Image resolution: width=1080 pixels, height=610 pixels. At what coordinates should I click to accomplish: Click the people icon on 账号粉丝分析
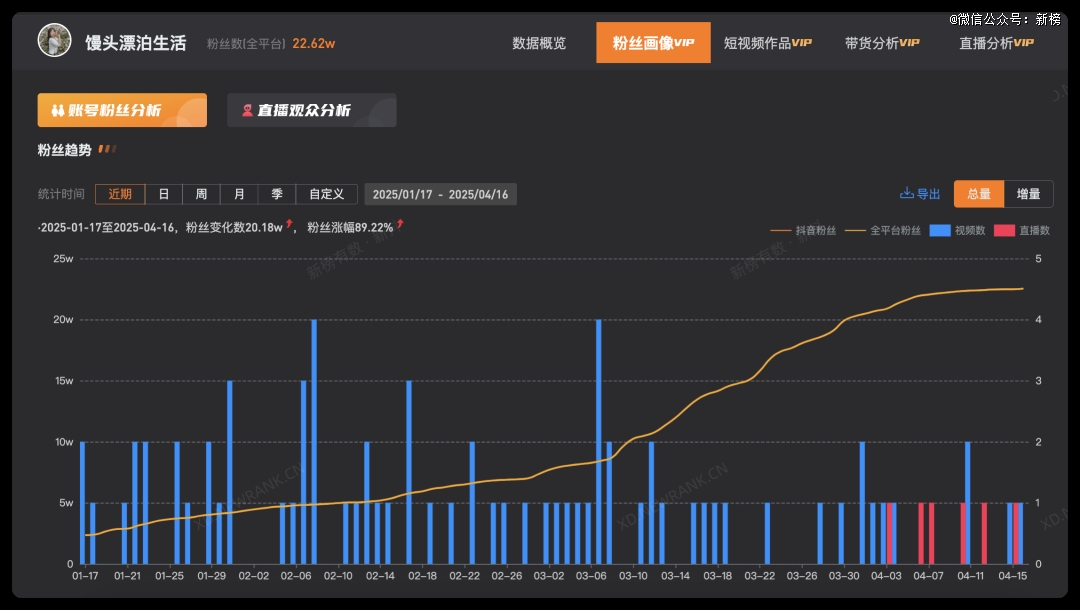[58, 110]
